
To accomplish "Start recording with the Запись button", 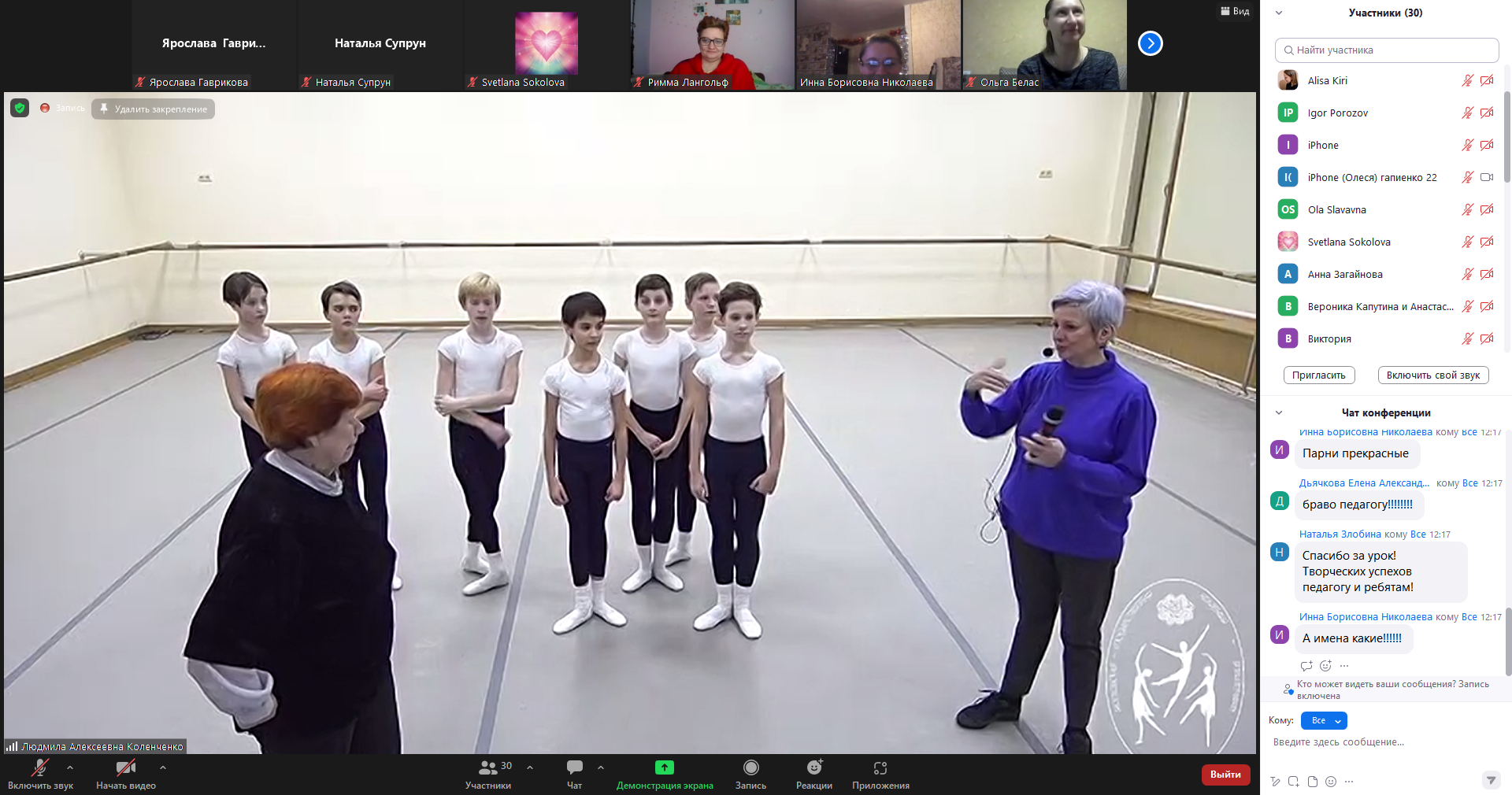I will (x=750, y=768).
